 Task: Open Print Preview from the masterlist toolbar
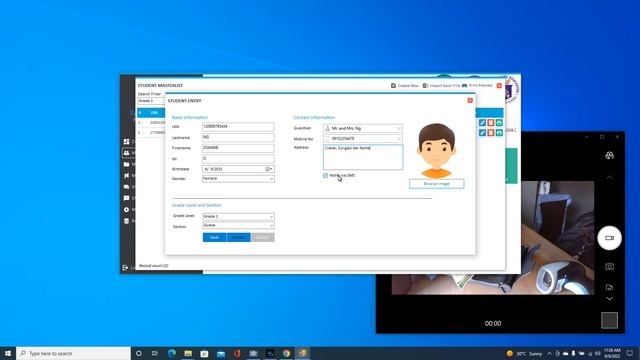(477, 86)
